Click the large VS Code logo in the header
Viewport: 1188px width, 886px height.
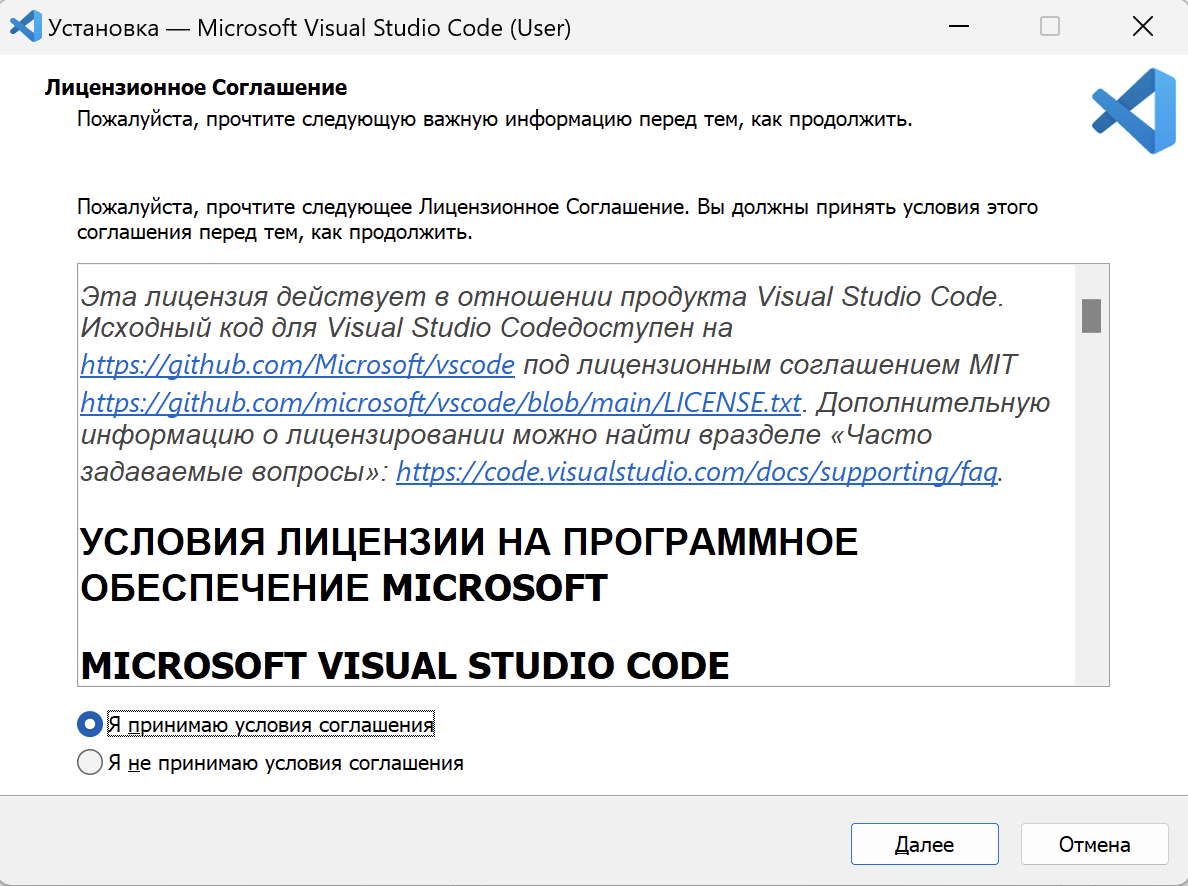point(1133,111)
